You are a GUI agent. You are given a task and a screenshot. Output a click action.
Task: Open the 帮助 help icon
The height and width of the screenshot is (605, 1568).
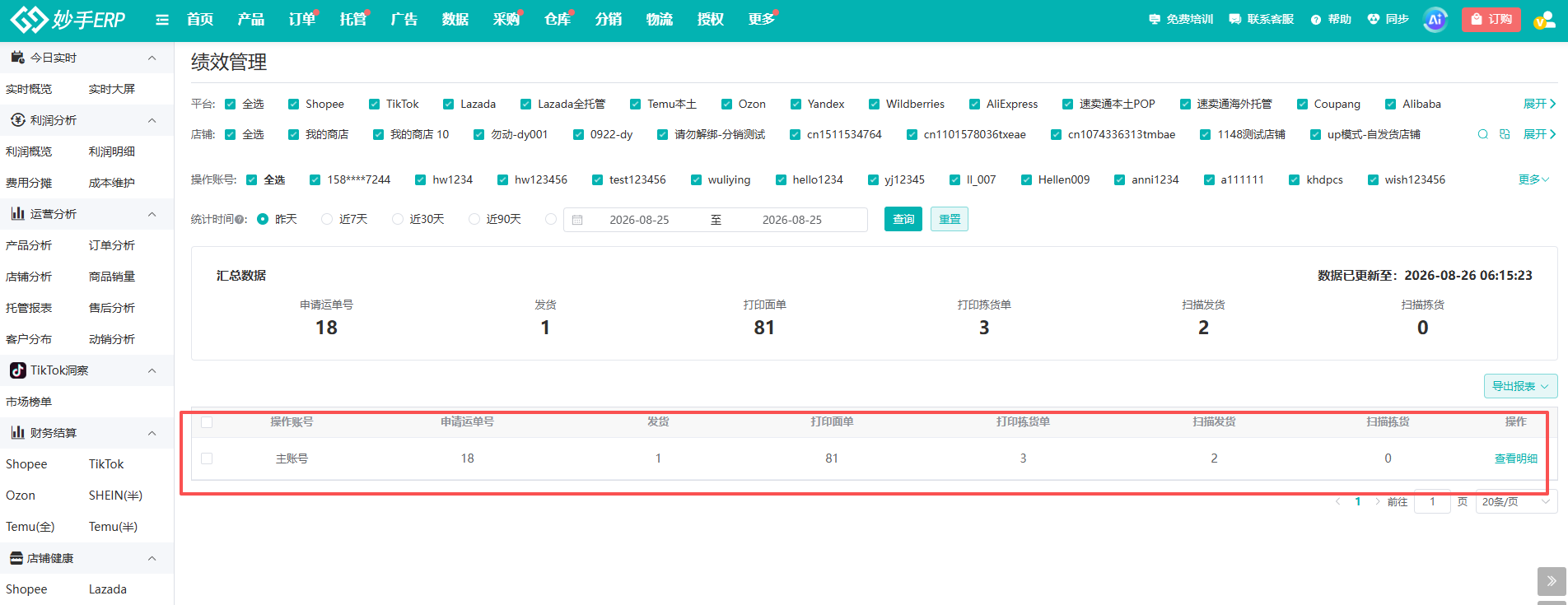[x=1331, y=19]
